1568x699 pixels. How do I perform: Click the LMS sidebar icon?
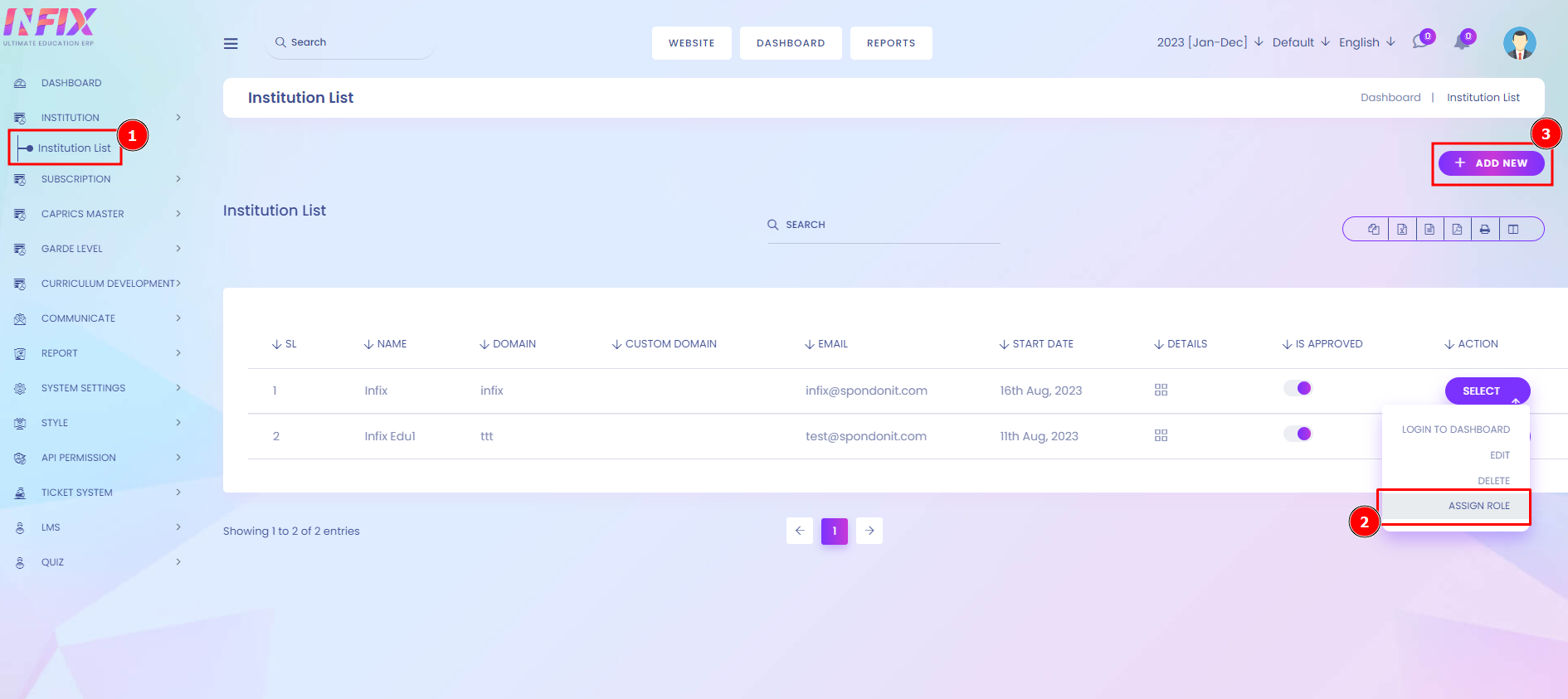pyautogui.click(x=20, y=527)
